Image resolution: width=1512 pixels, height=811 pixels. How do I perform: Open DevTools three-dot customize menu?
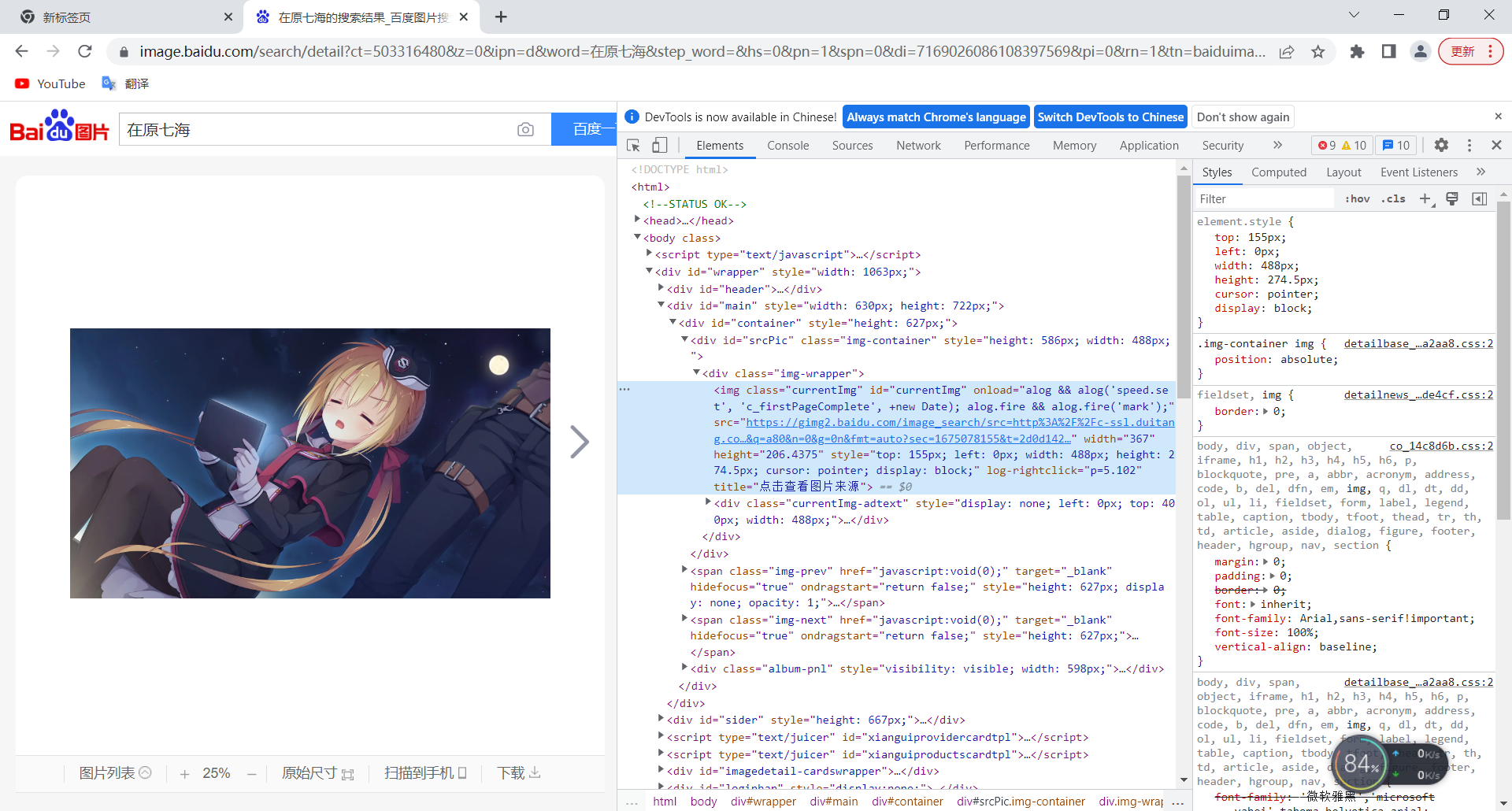coord(1469,145)
